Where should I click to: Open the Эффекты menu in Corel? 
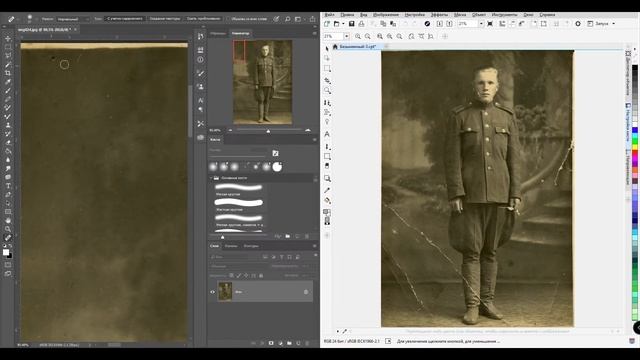(440, 15)
